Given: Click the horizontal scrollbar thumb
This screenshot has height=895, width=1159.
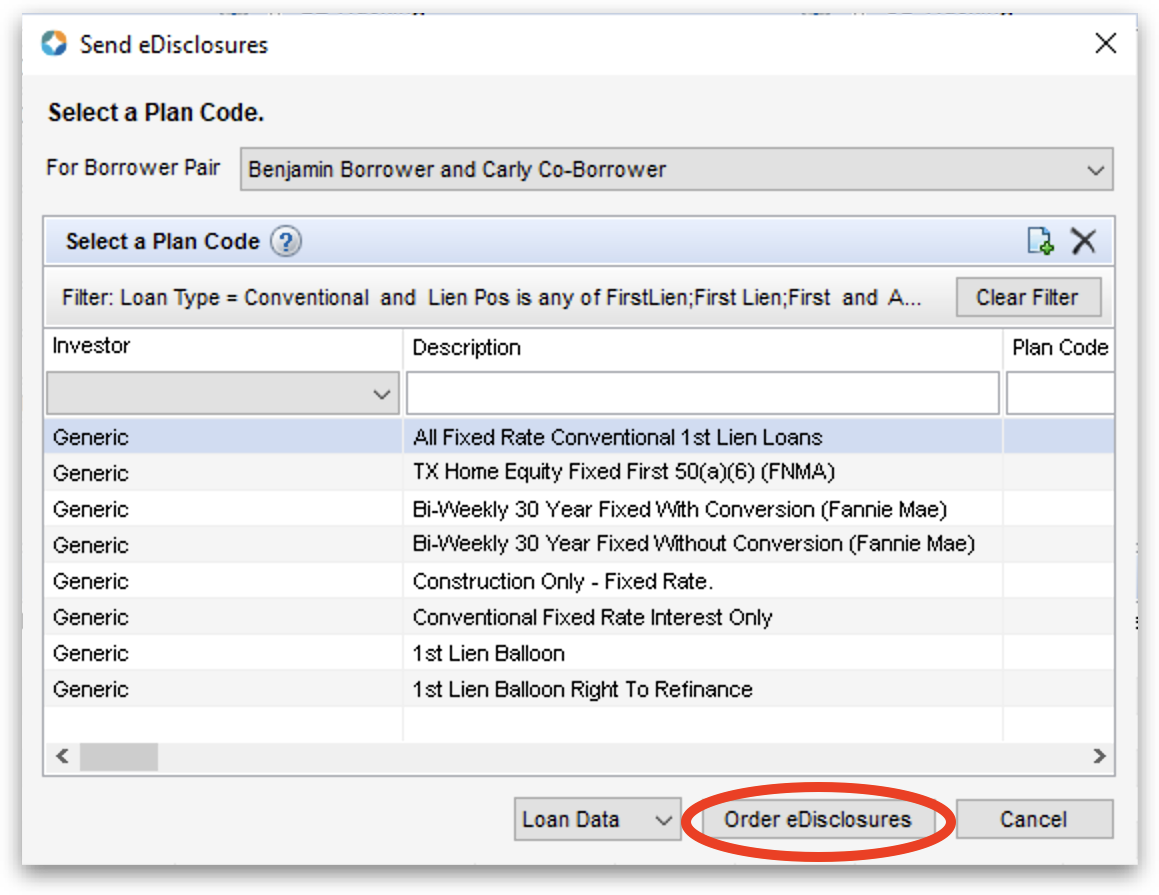Looking at the screenshot, I should (x=118, y=756).
